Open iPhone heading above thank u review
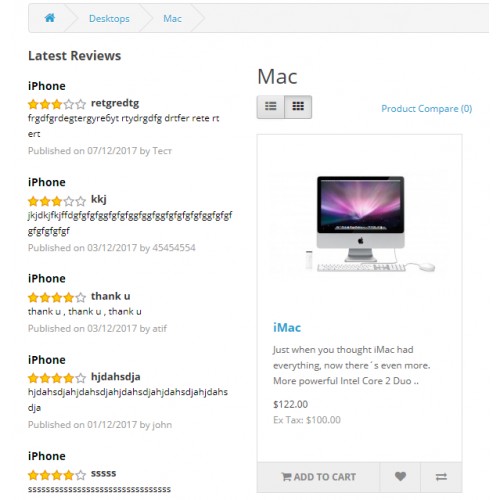Screen dimensions: 500x500 tap(47, 279)
